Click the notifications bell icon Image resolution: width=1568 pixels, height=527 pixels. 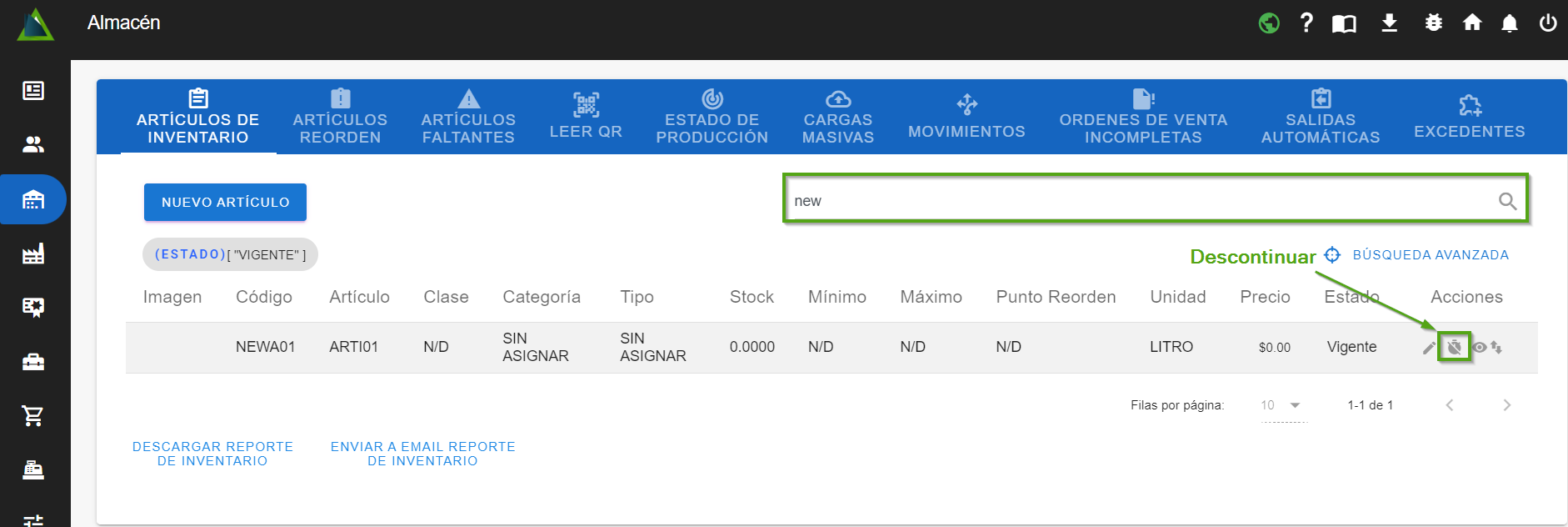1509,23
